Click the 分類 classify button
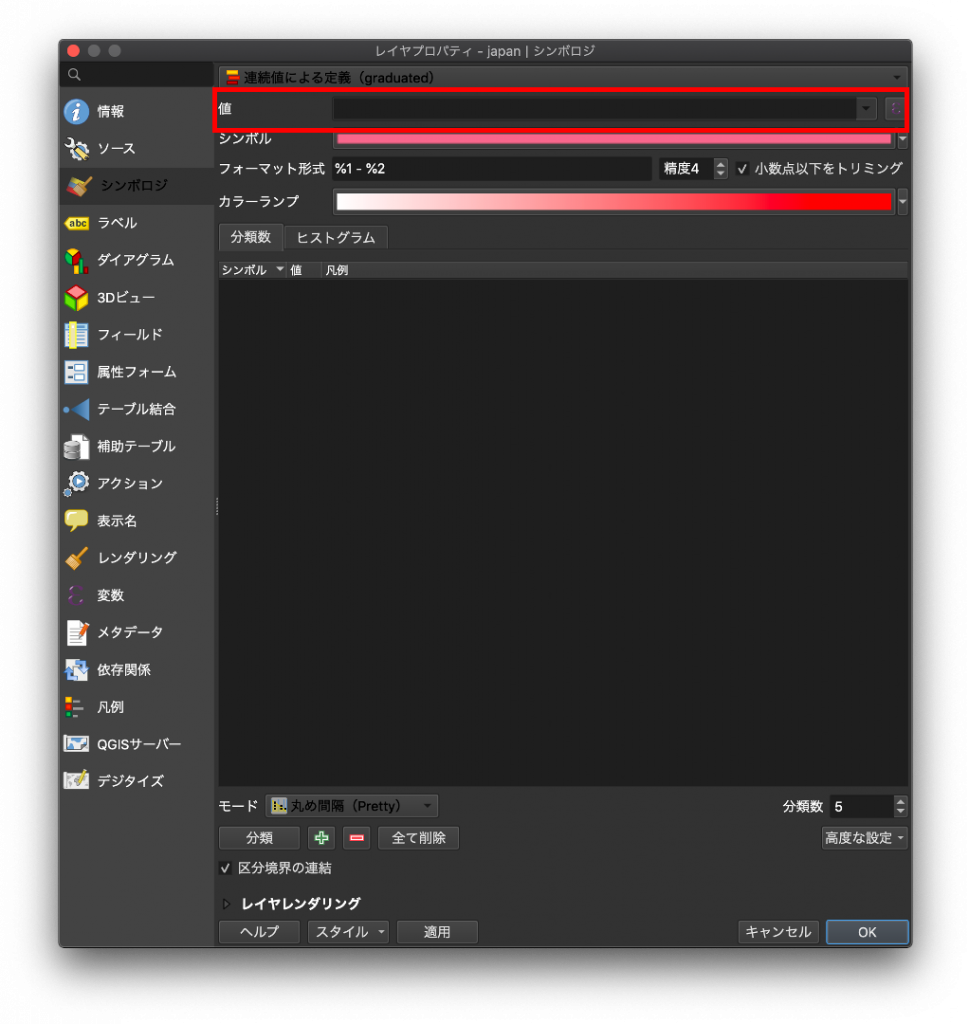 (x=259, y=838)
